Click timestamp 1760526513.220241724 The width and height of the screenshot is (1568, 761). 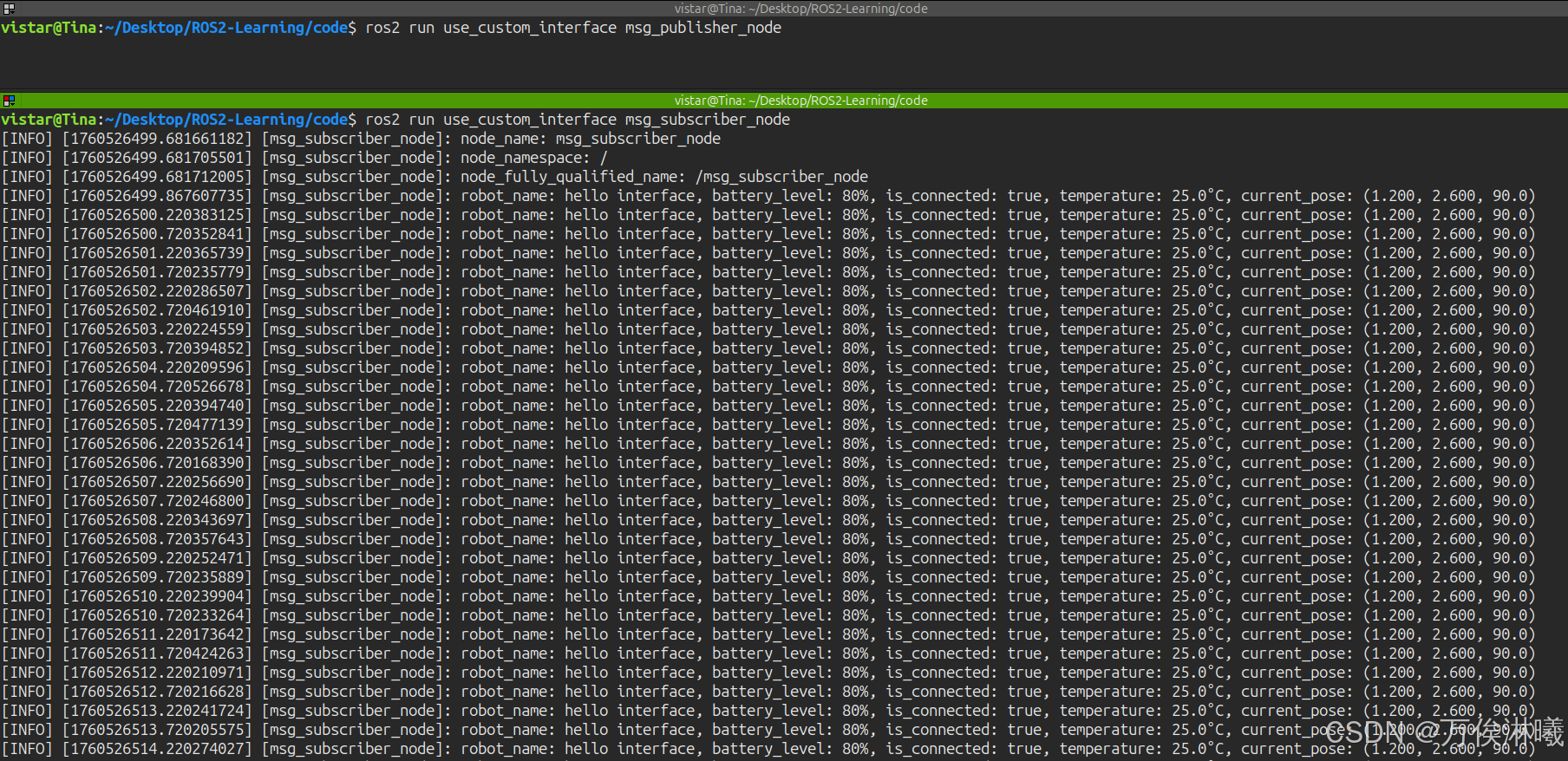[157, 711]
